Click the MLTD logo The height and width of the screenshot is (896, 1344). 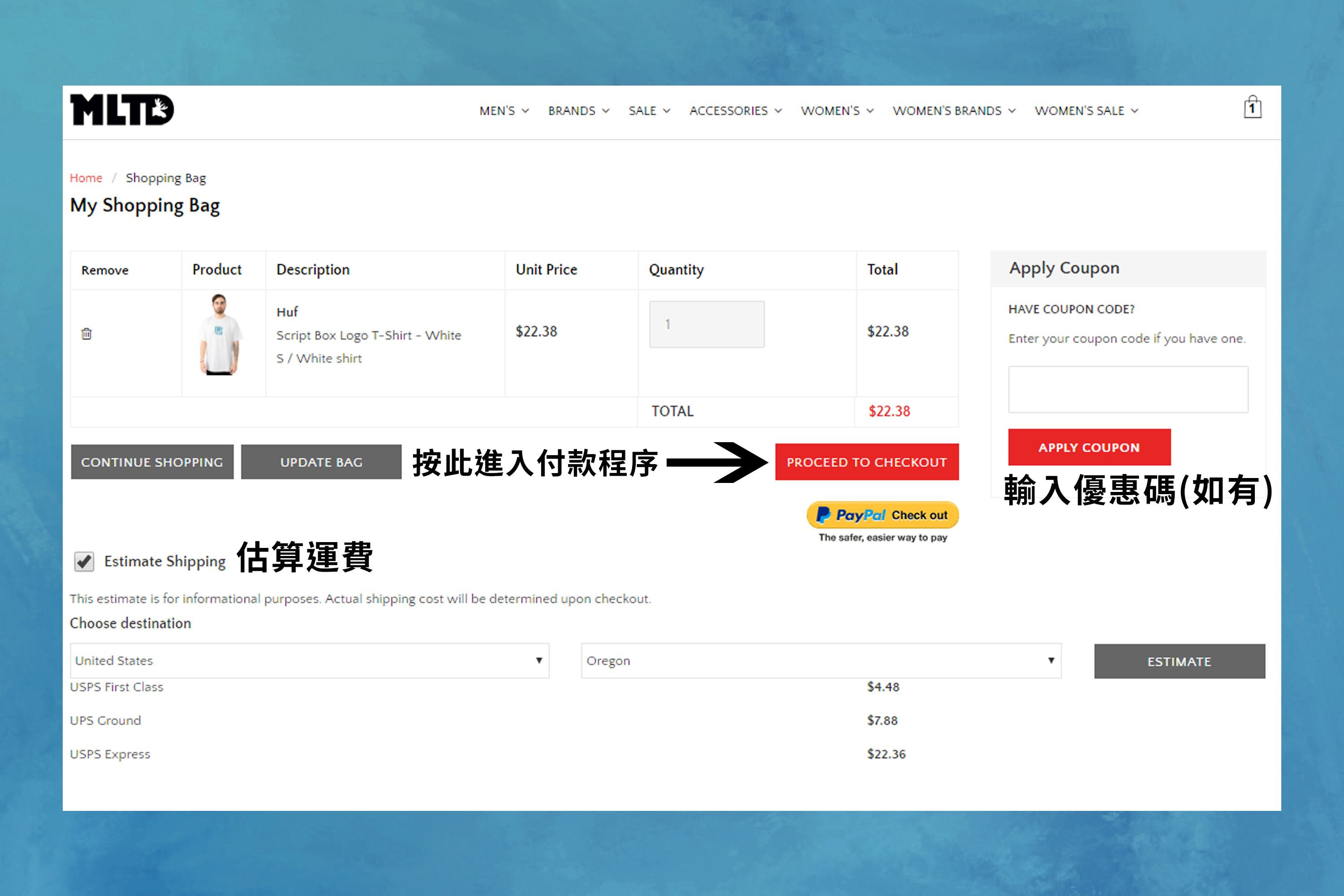tap(122, 110)
